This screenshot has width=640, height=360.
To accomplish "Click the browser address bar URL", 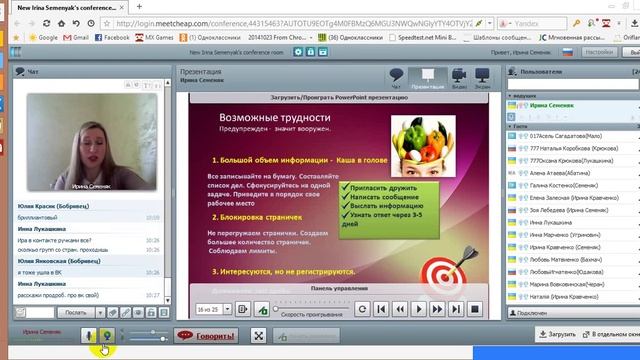I will pyautogui.click(x=294, y=24).
